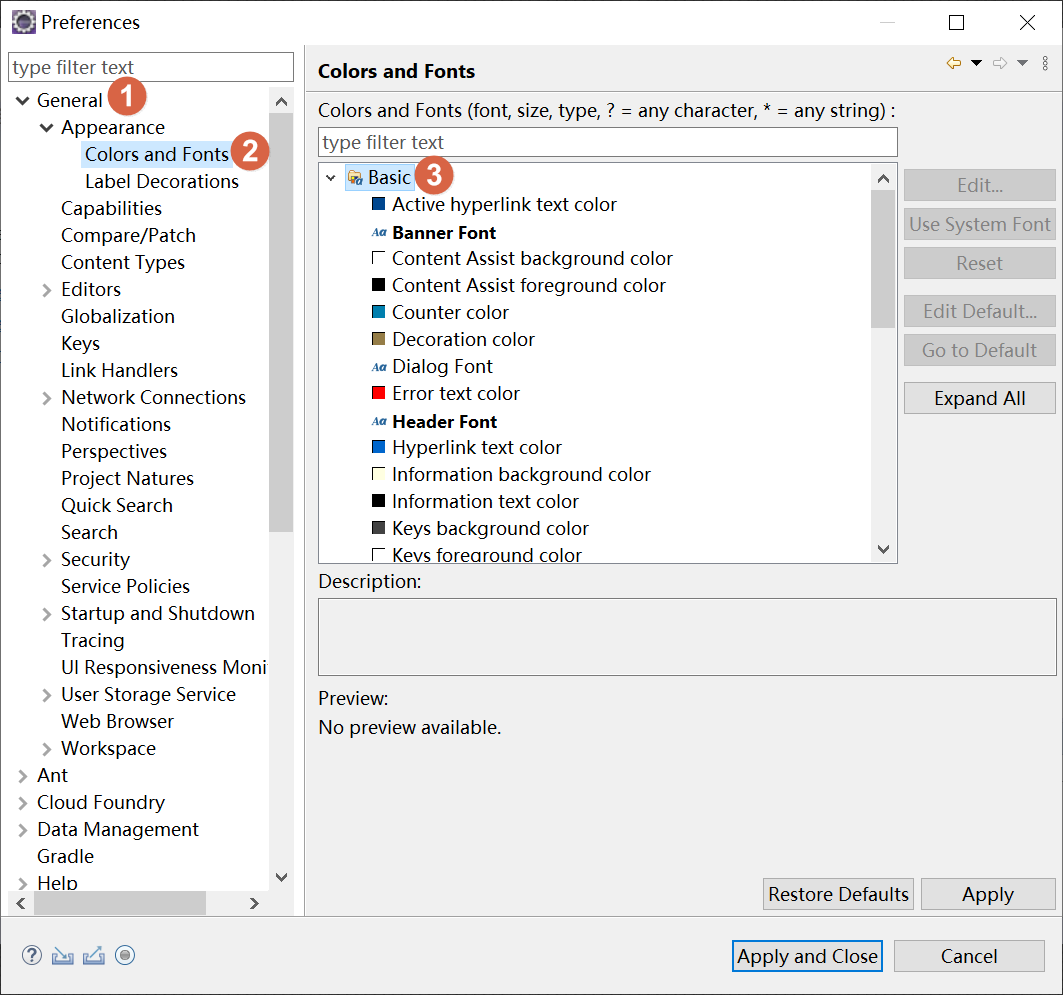The image size is (1063, 995).
Task: Expand the Editors tree node
Action: pyautogui.click(x=47, y=290)
